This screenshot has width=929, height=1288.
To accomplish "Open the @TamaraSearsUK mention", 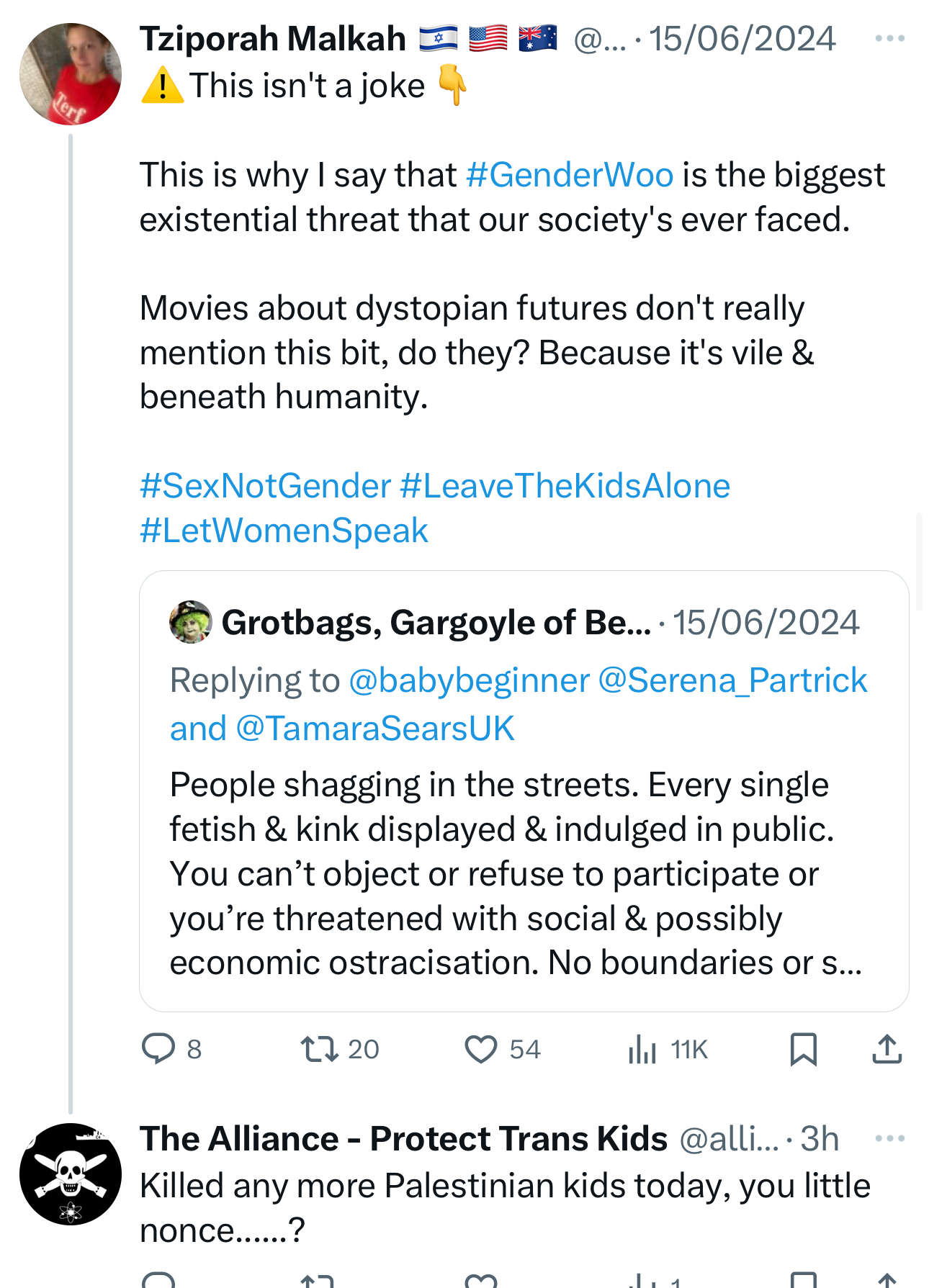I will [374, 728].
